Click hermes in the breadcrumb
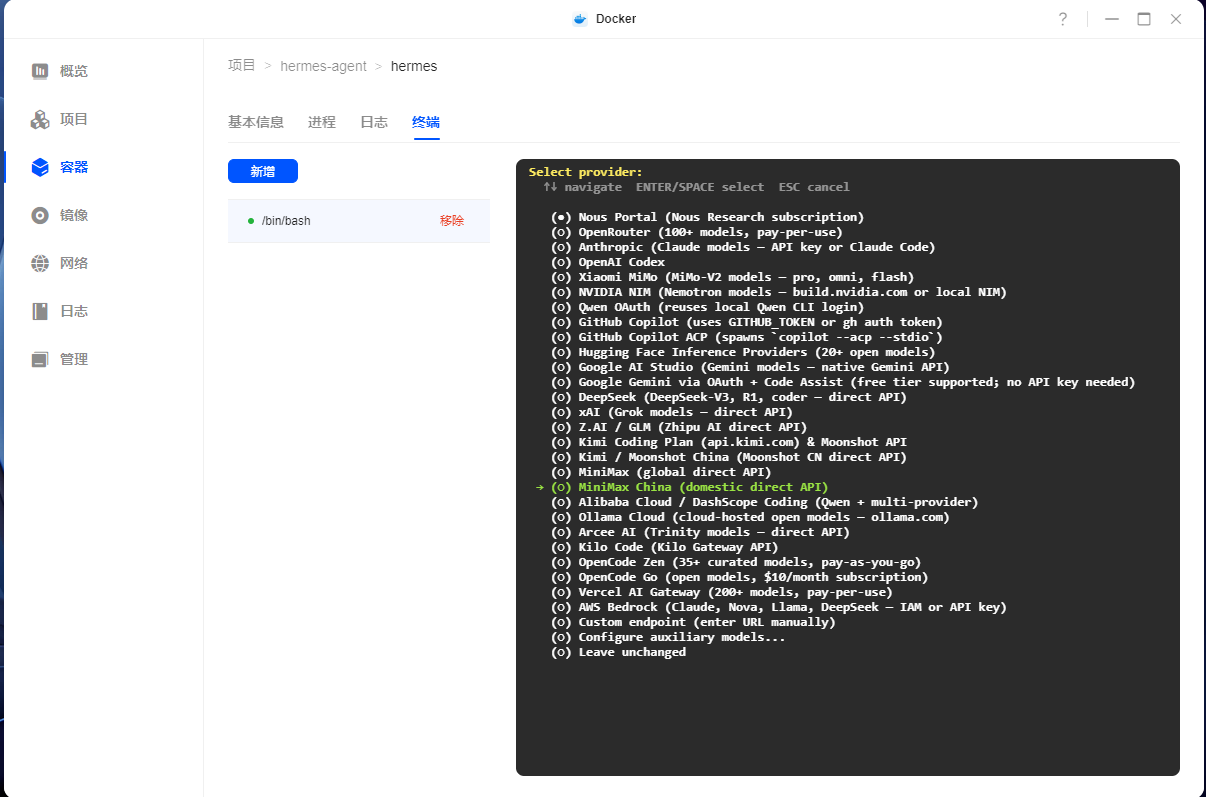The height and width of the screenshot is (797, 1206). pyautogui.click(x=414, y=66)
